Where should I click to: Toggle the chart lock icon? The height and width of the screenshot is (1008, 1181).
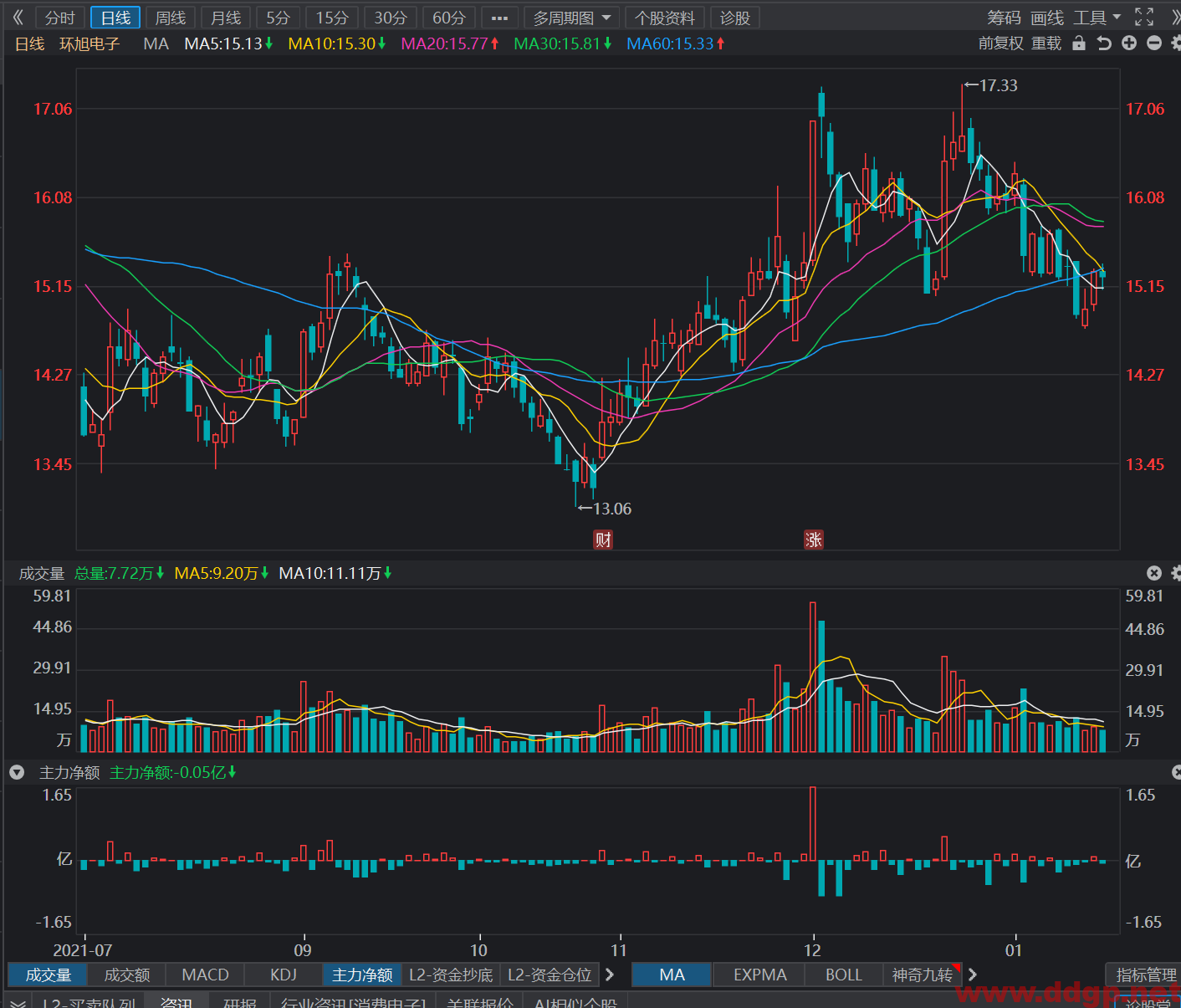tap(1079, 43)
